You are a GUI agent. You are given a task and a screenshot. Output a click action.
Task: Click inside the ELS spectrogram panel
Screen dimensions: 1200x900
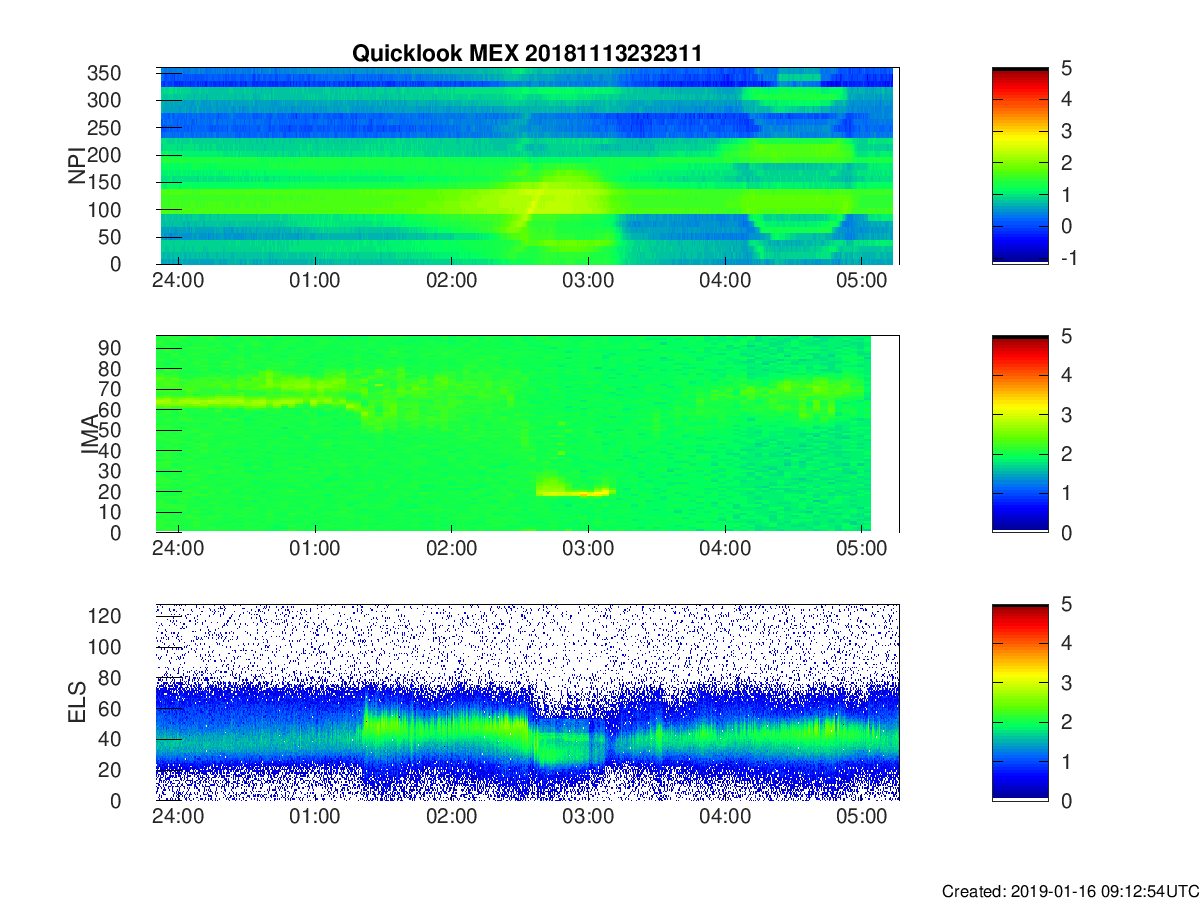pyautogui.click(x=527, y=702)
